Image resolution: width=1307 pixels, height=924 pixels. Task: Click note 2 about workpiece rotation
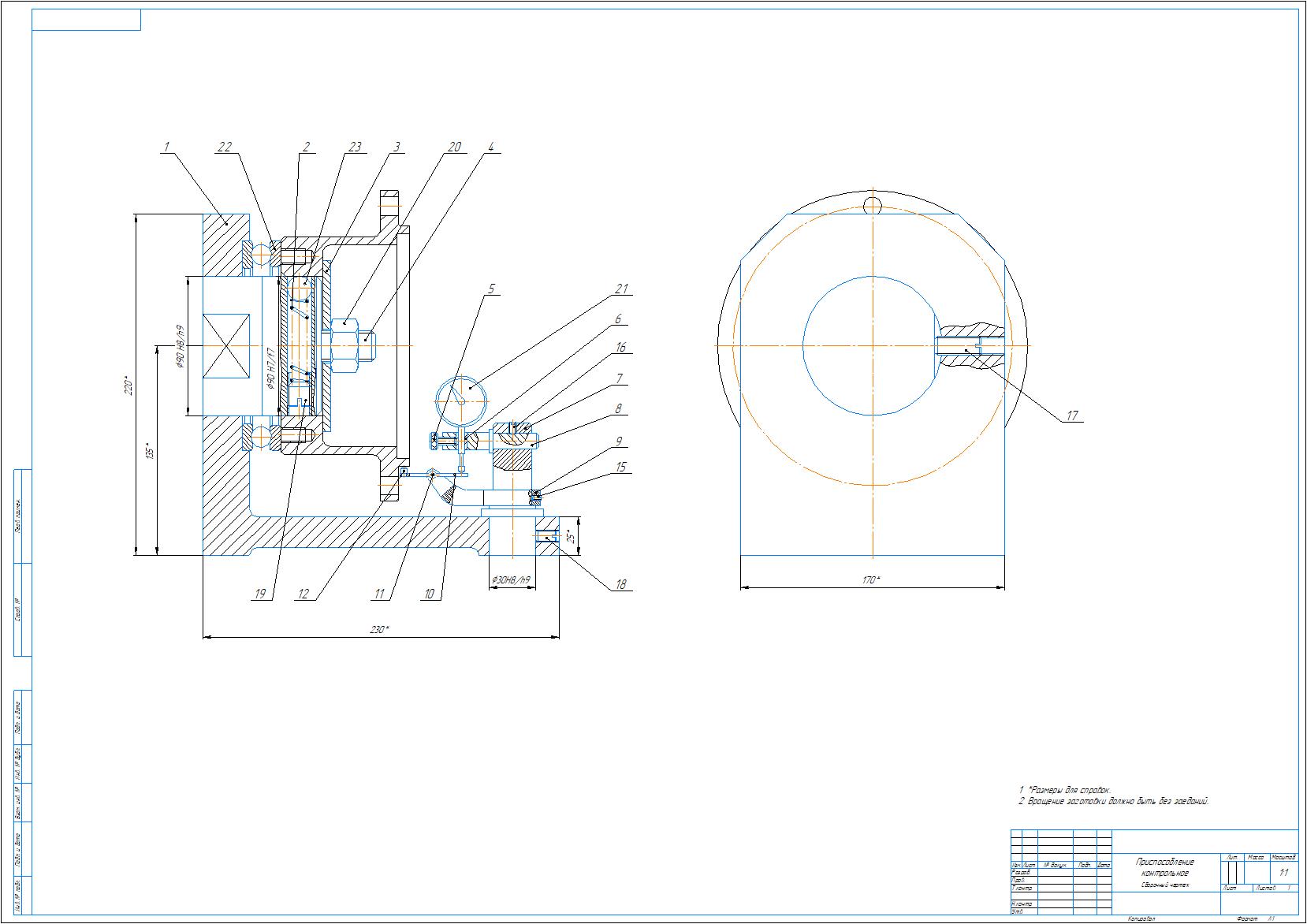(x=1115, y=801)
